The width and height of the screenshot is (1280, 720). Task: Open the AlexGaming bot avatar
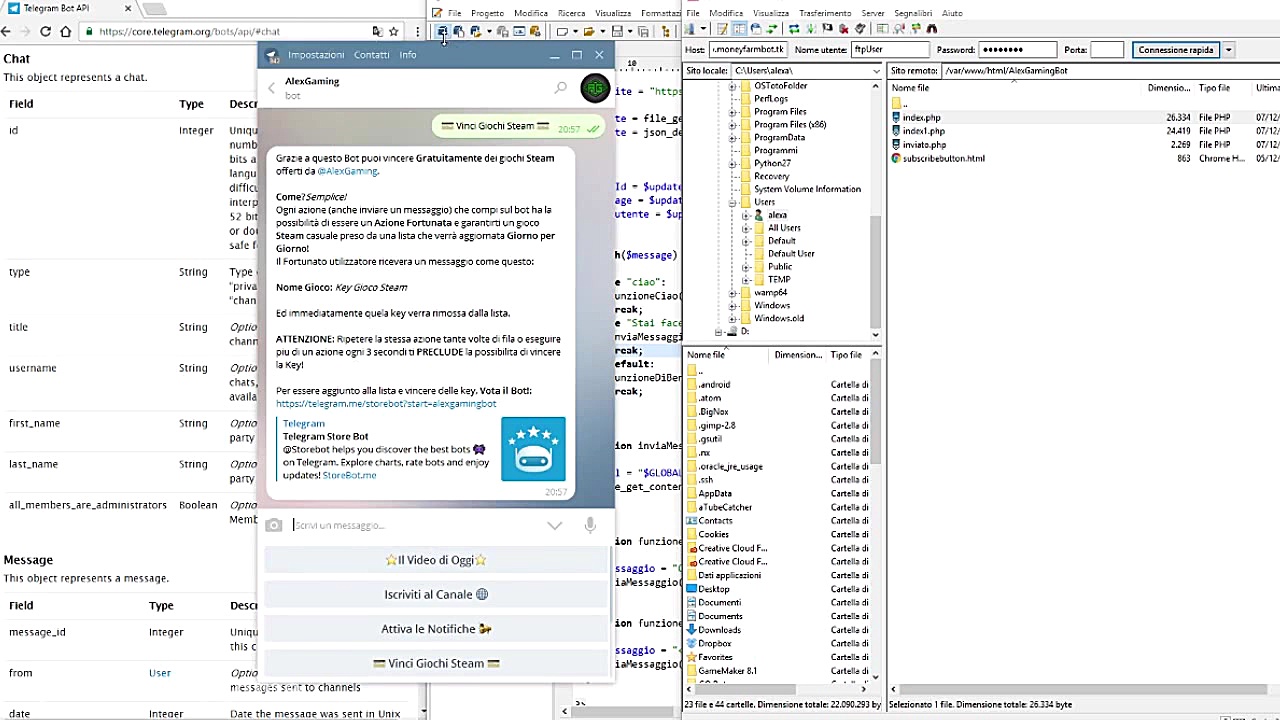point(595,88)
